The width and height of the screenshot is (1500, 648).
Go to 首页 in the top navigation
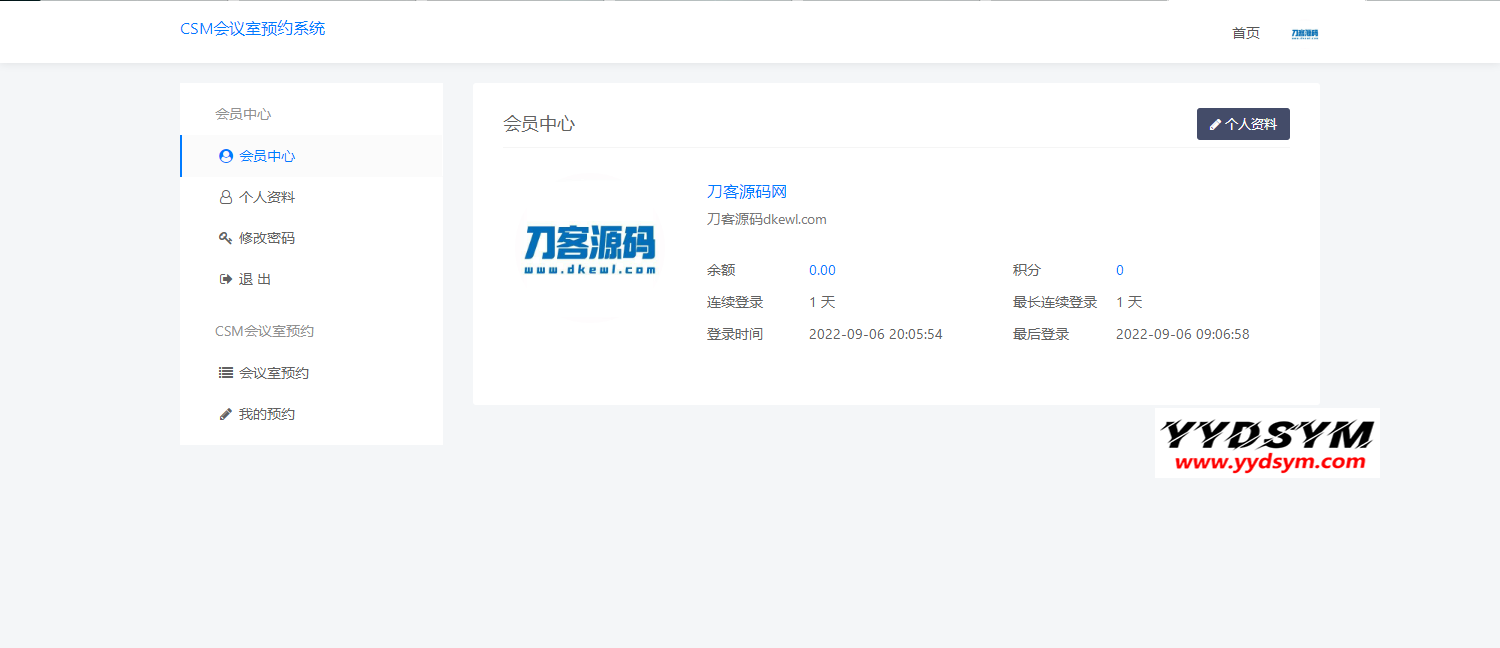1246,33
